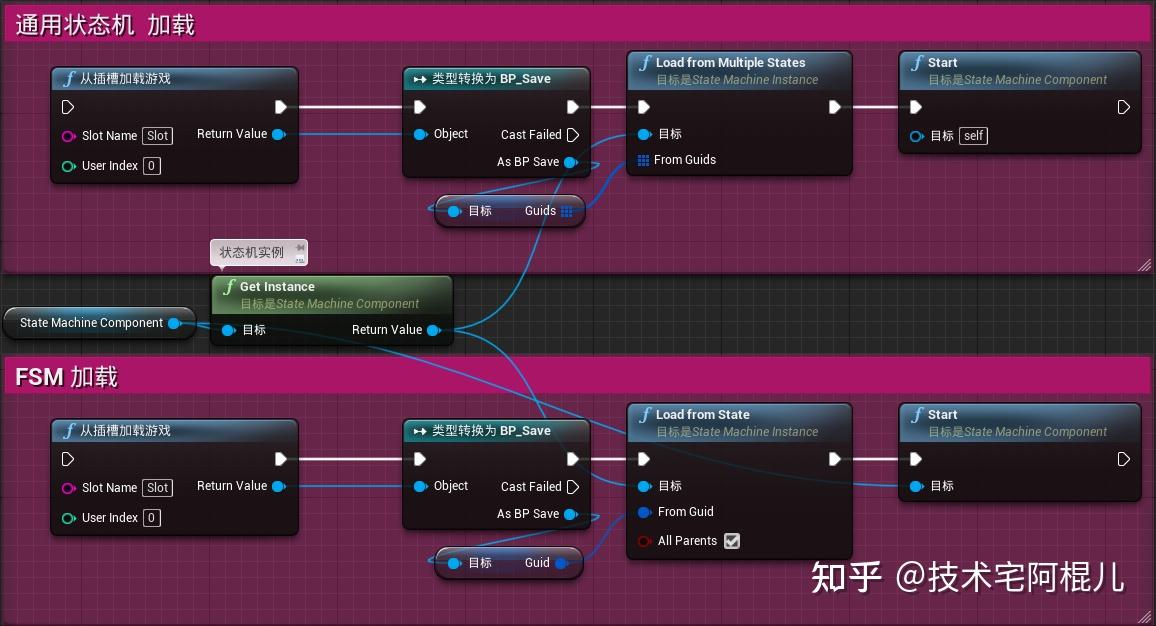Click the As BP Save output pin
This screenshot has width=1156, height=626.
[571, 161]
